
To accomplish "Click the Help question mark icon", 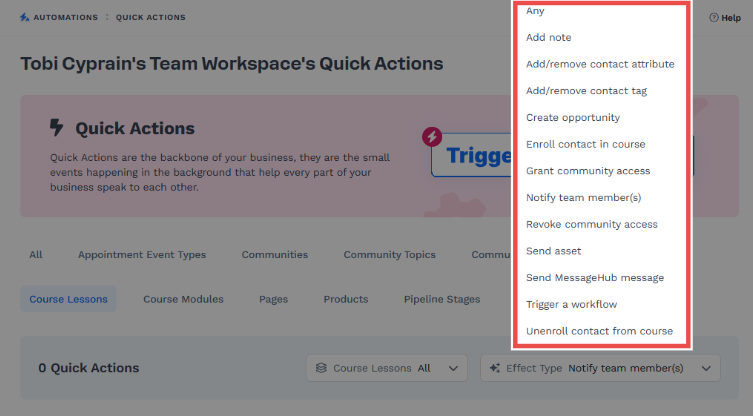I will coord(714,18).
